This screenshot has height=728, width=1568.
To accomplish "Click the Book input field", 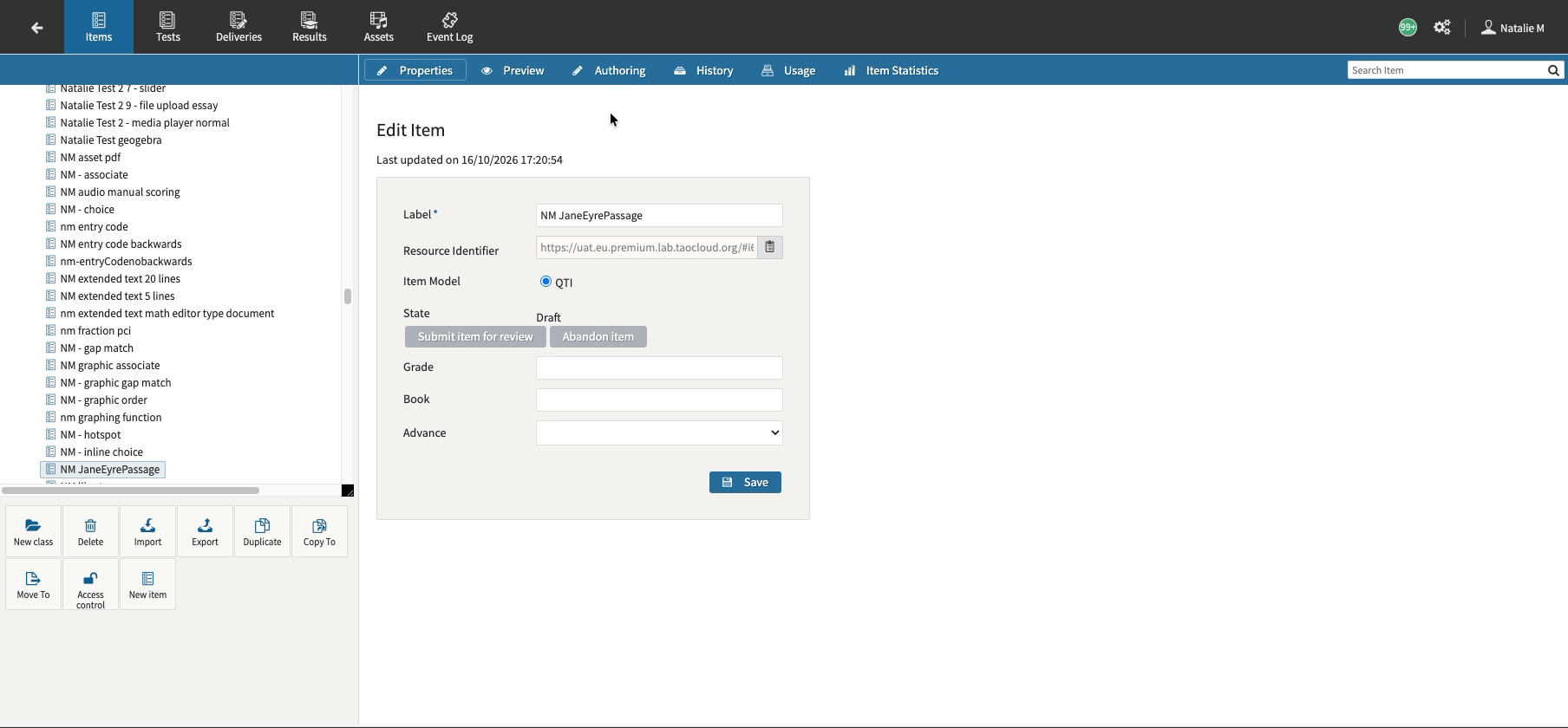I will click(x=659, y=400).
